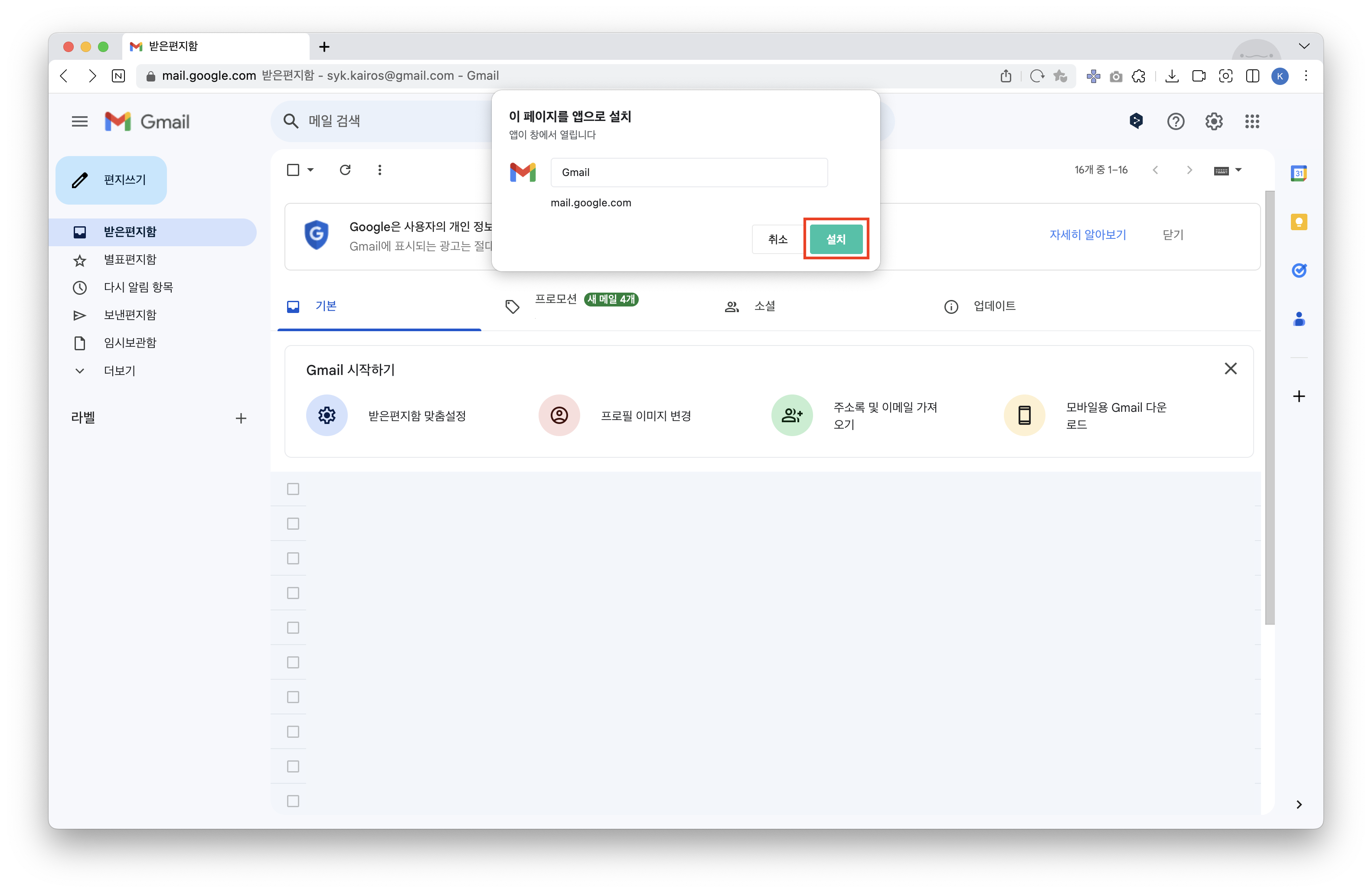This screenshot has height=893, width=1372.
Task: Switch to the 프로모션 tab
Action: [556, 300]
